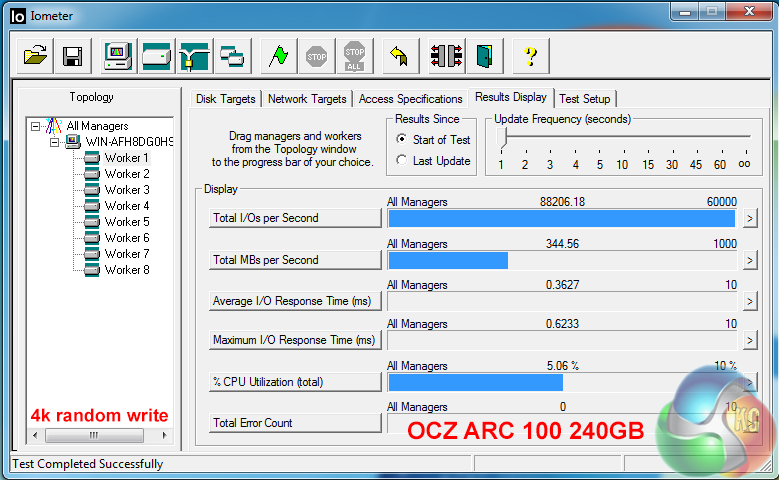Screen dimensions: 779x480
Task: Click the Total I/Os progress bar
Action: (x=562, y=219)
